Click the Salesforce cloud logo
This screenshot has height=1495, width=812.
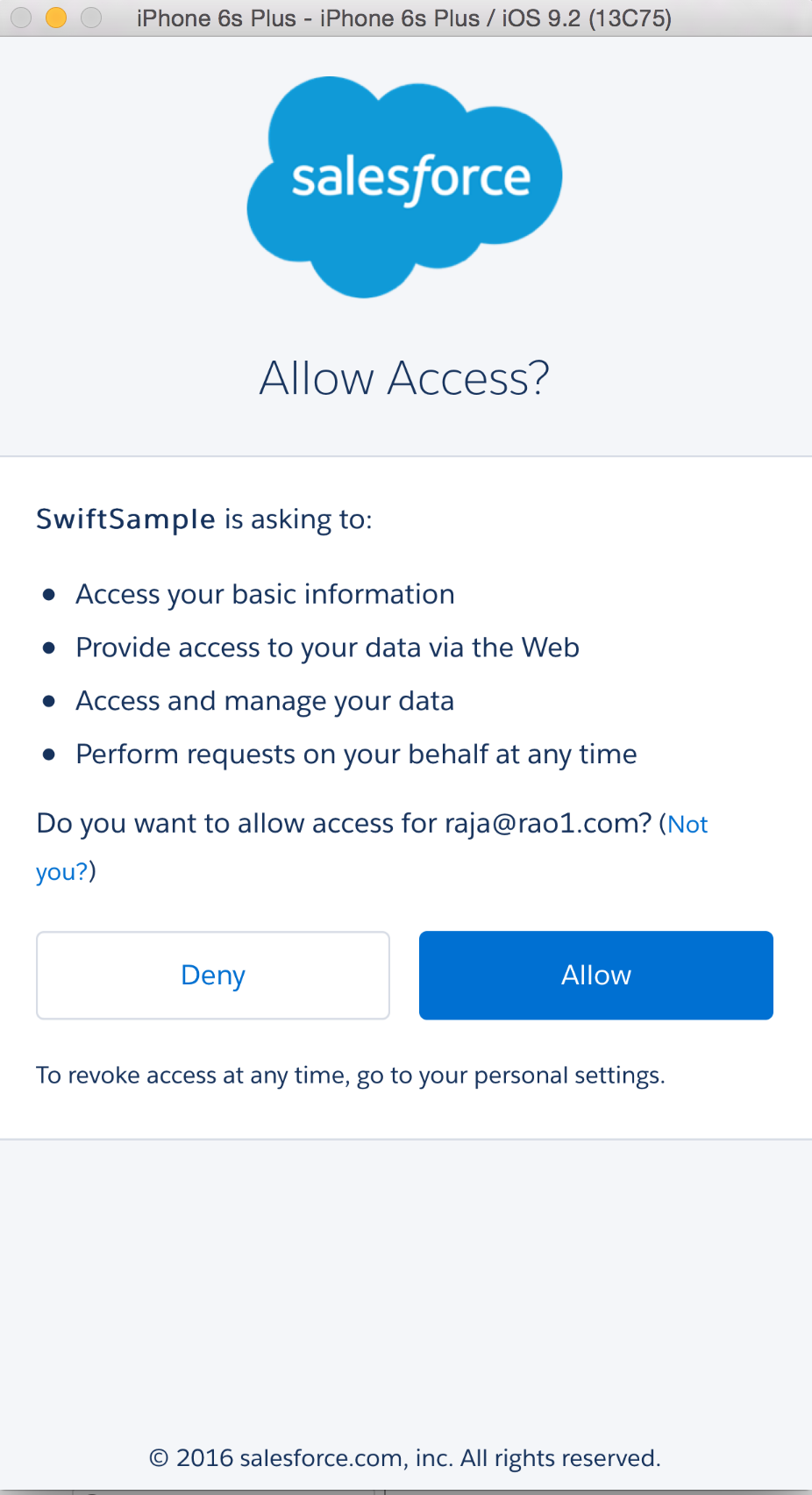point(404,187)
